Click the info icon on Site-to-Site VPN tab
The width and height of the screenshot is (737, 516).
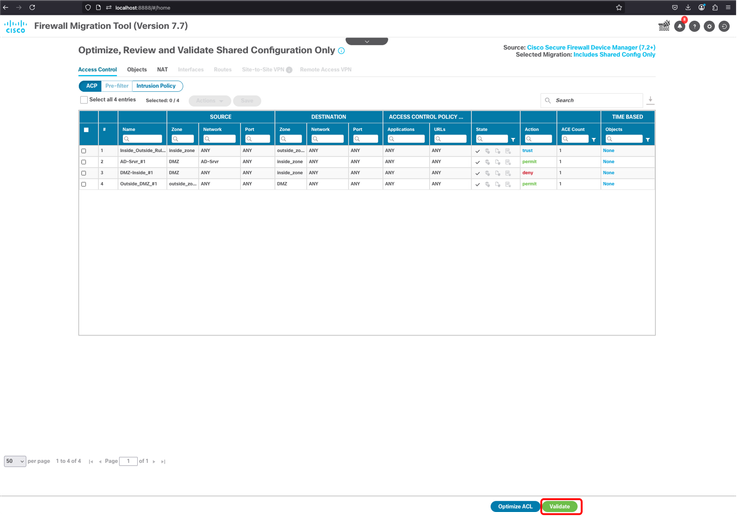click(289, 70)
